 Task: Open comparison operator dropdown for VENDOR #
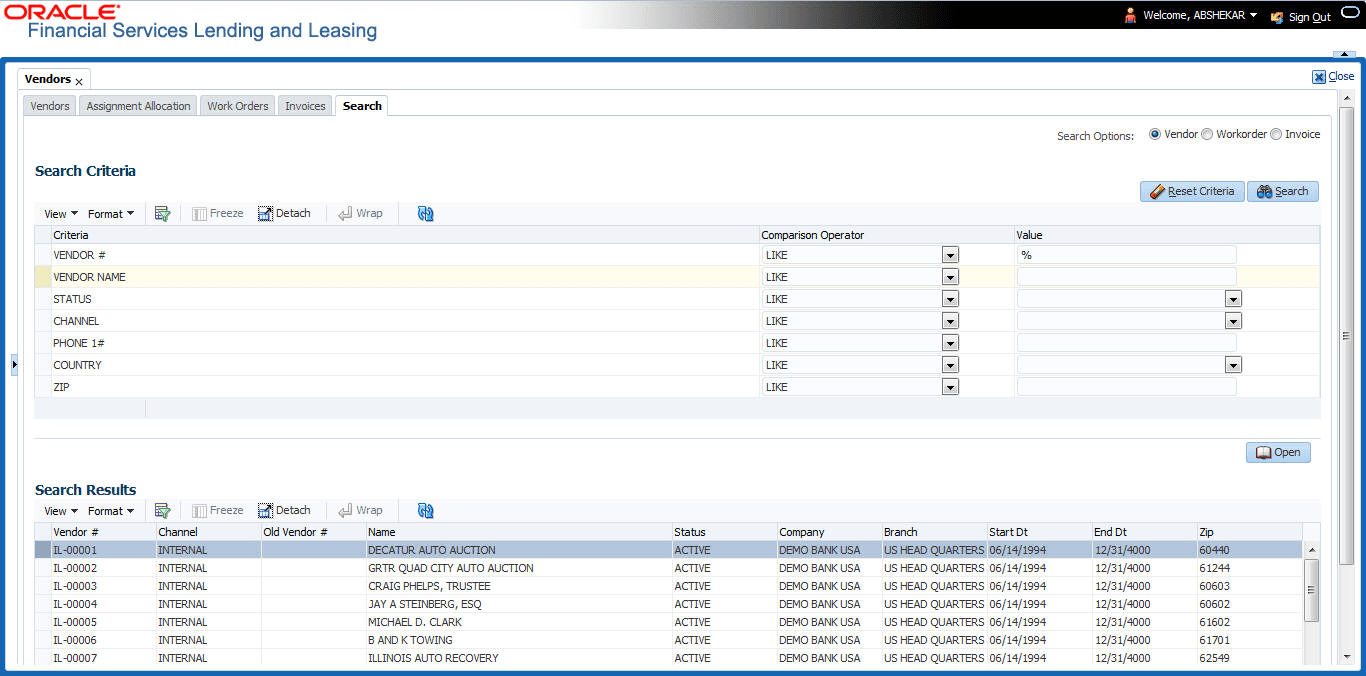950,255
